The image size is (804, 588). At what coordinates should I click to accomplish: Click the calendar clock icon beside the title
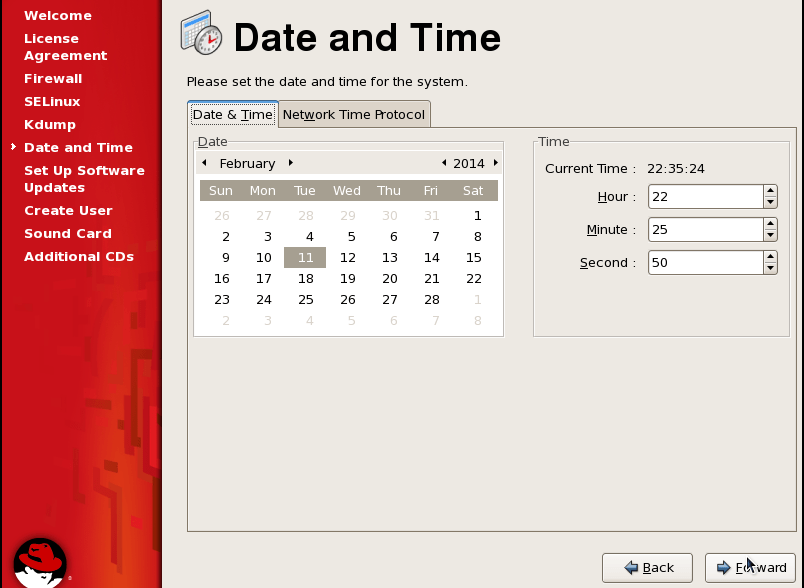tap(202, 35)
